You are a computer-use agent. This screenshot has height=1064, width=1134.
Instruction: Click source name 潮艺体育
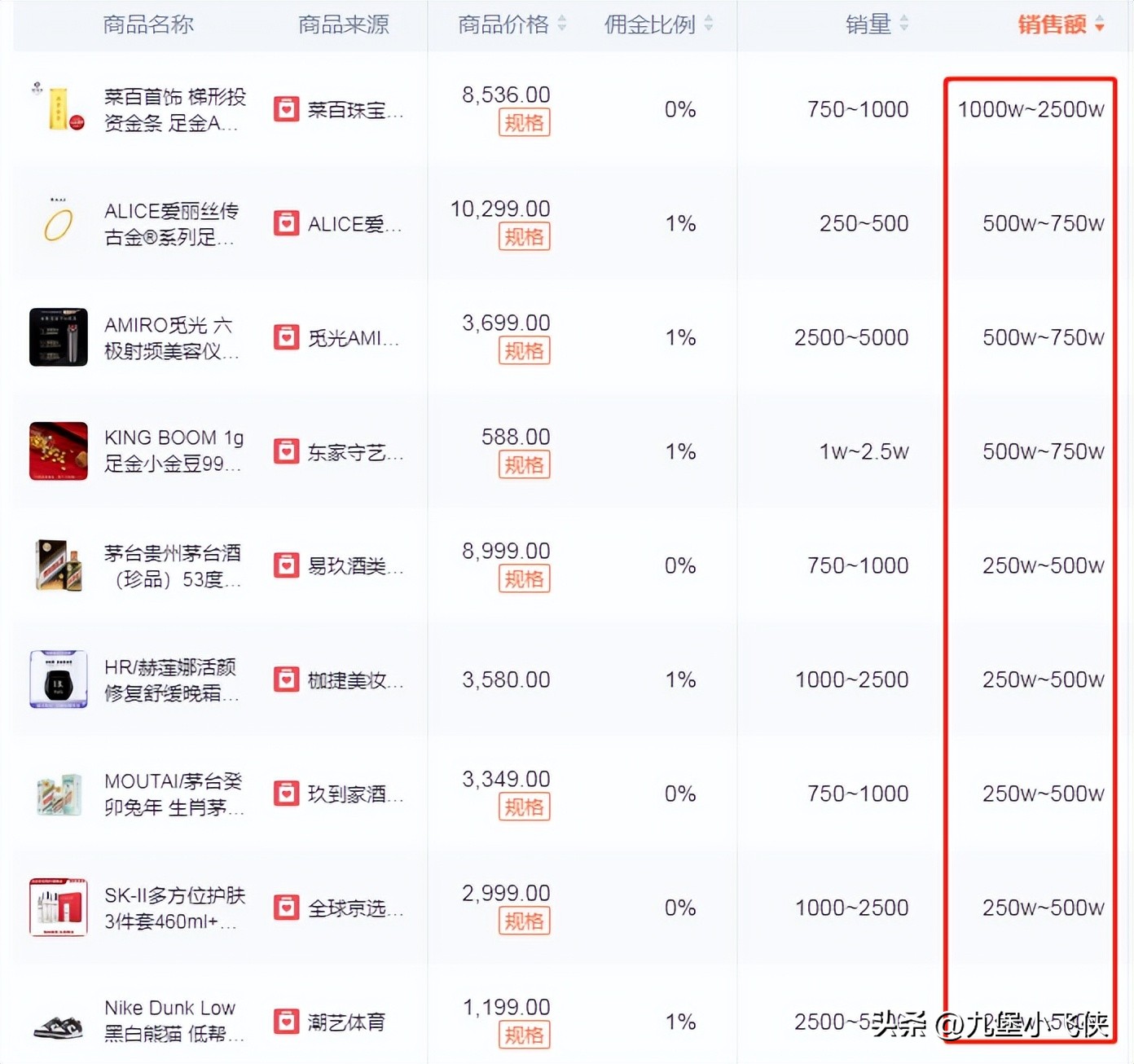point(346,1022)
